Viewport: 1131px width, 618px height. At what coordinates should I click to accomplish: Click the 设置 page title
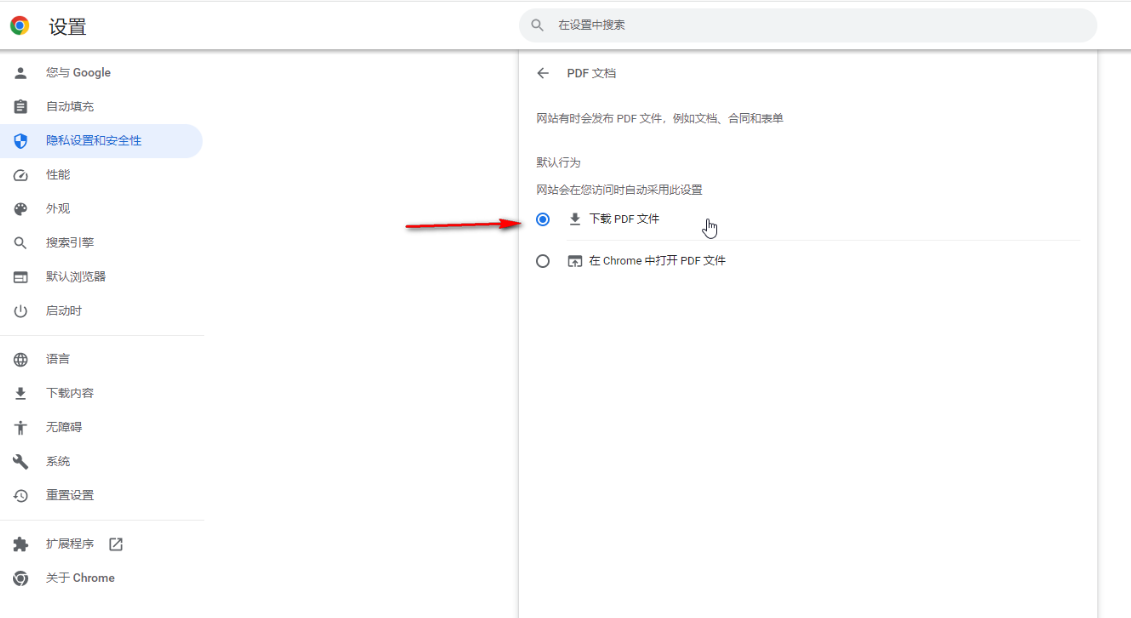tap(68, 27)
